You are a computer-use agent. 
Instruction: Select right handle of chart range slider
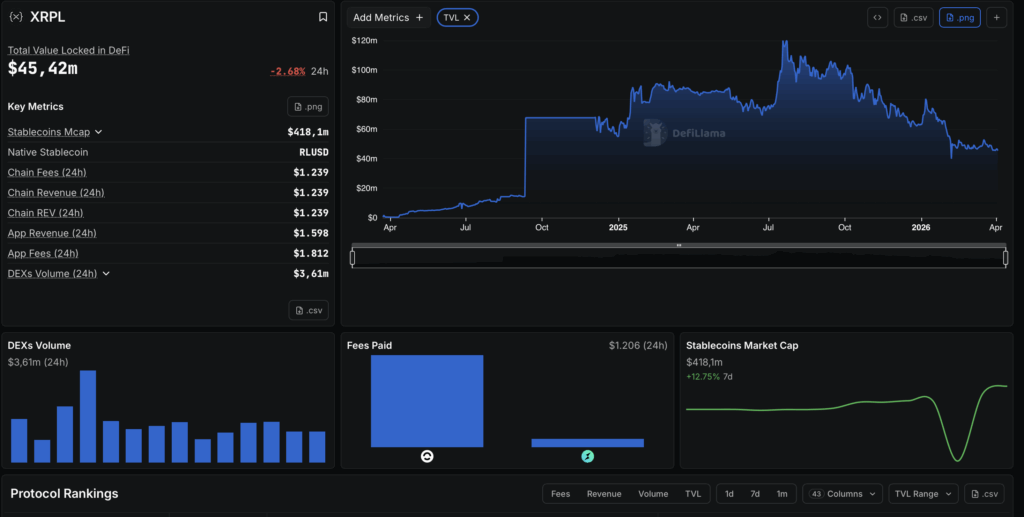click(1006, 258)
